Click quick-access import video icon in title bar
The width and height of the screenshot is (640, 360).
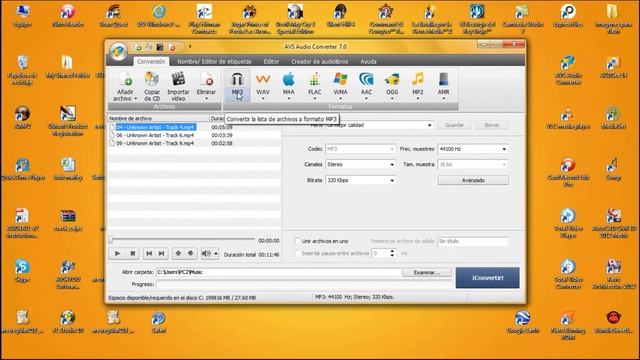pos(160,47)
